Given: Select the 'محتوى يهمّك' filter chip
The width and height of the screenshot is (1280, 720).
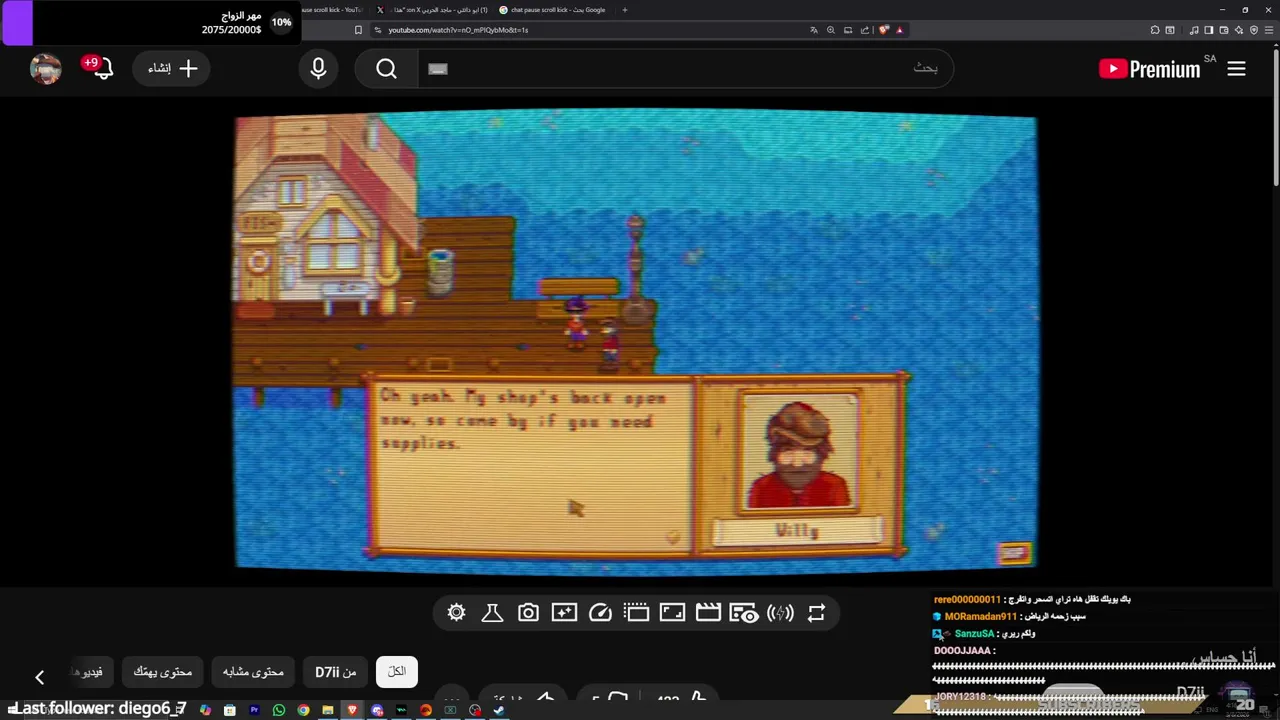Looking at the screenshot, I should [x=162, y=672].
